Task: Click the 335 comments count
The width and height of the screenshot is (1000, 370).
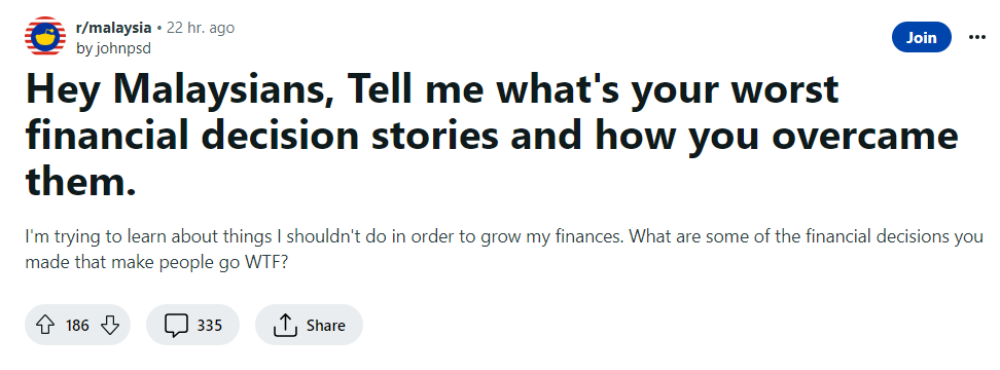Action: click(209, 325)
